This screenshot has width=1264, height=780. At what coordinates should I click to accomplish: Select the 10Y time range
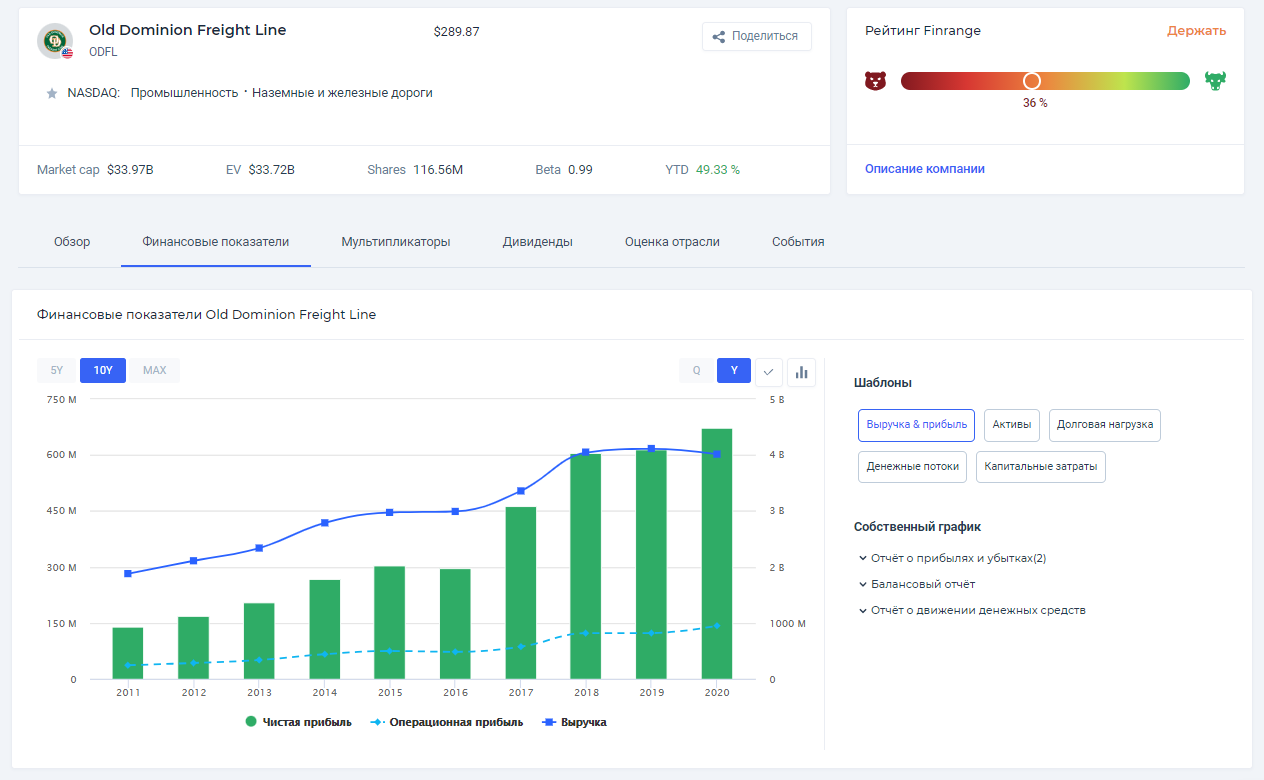[103, 370]
